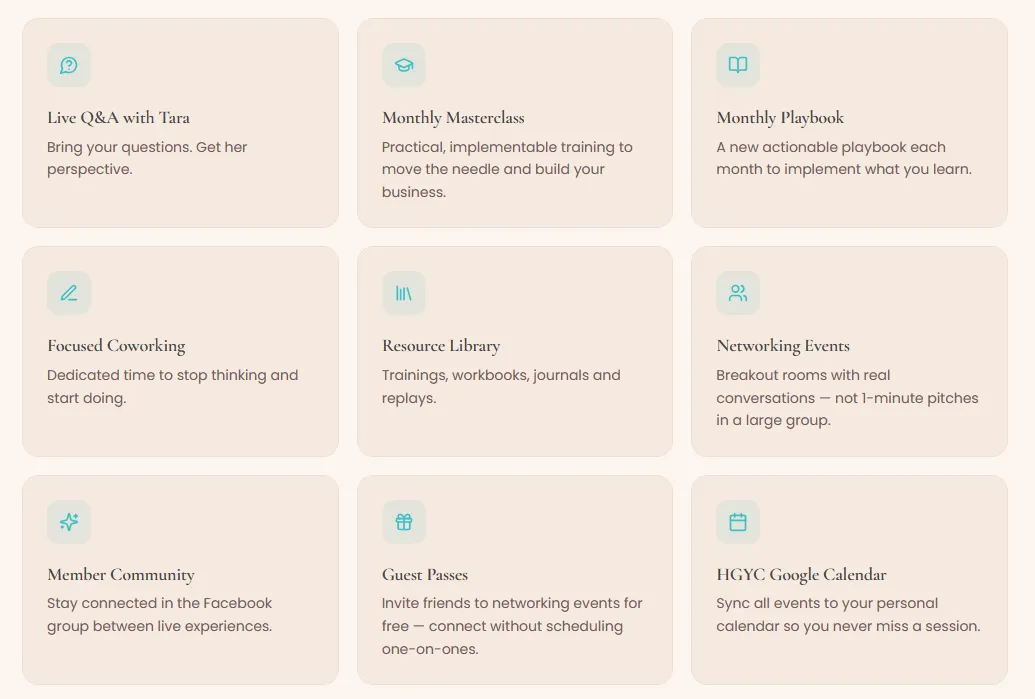Select the HGYC Google Calendar heading
1035x699 pixels.
pos(801,575)
